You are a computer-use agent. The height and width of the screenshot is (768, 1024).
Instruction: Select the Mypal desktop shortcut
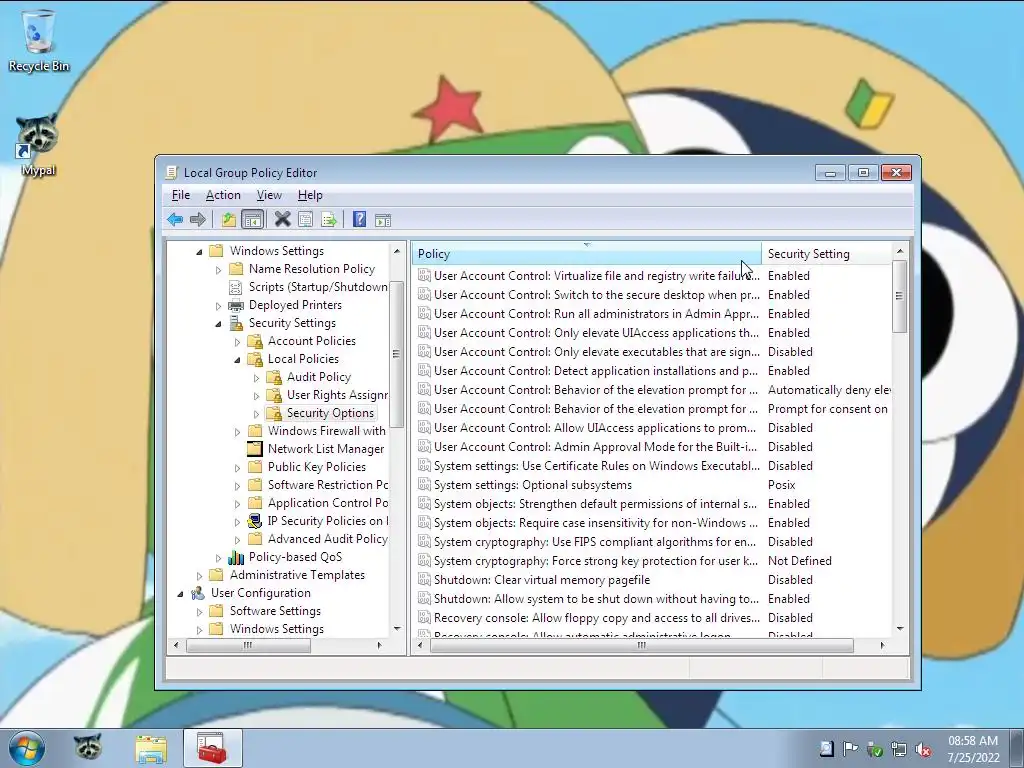tap(37, 146)
